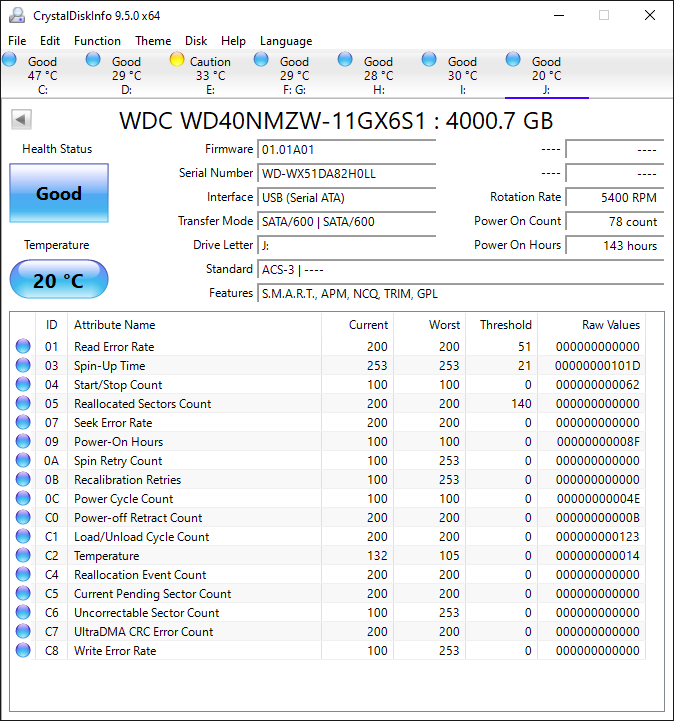
Task: Click the Raw Values column header
Action: coord(592,325)
